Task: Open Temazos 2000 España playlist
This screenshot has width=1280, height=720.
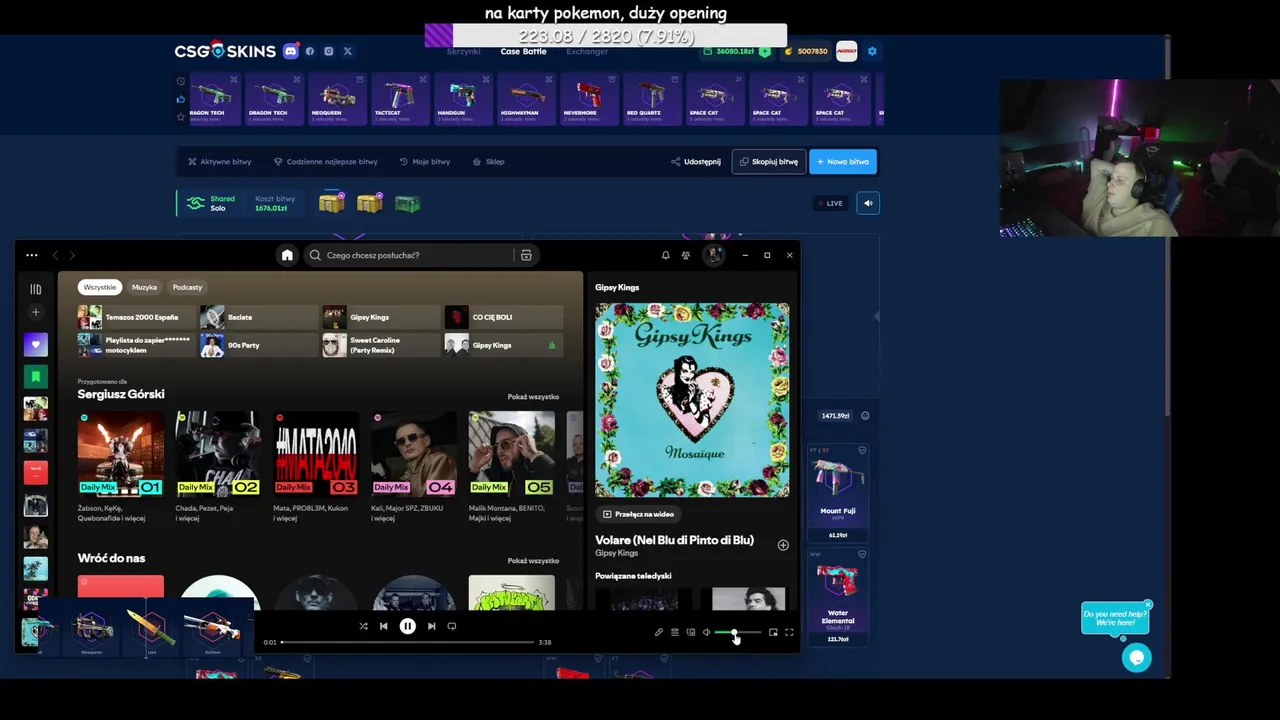Action: pos(137,317)
